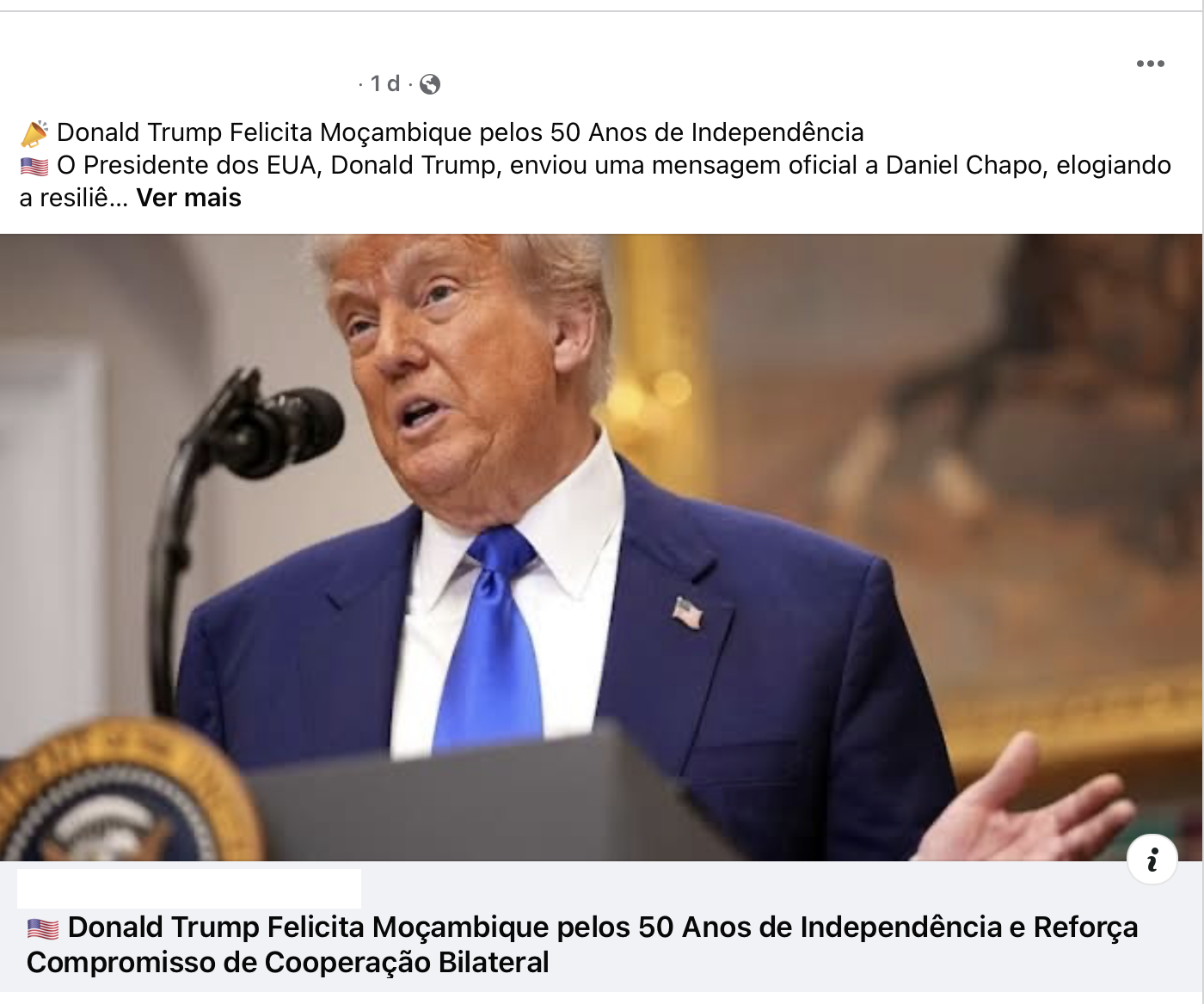Open the link preview photo

coord(601,548)
